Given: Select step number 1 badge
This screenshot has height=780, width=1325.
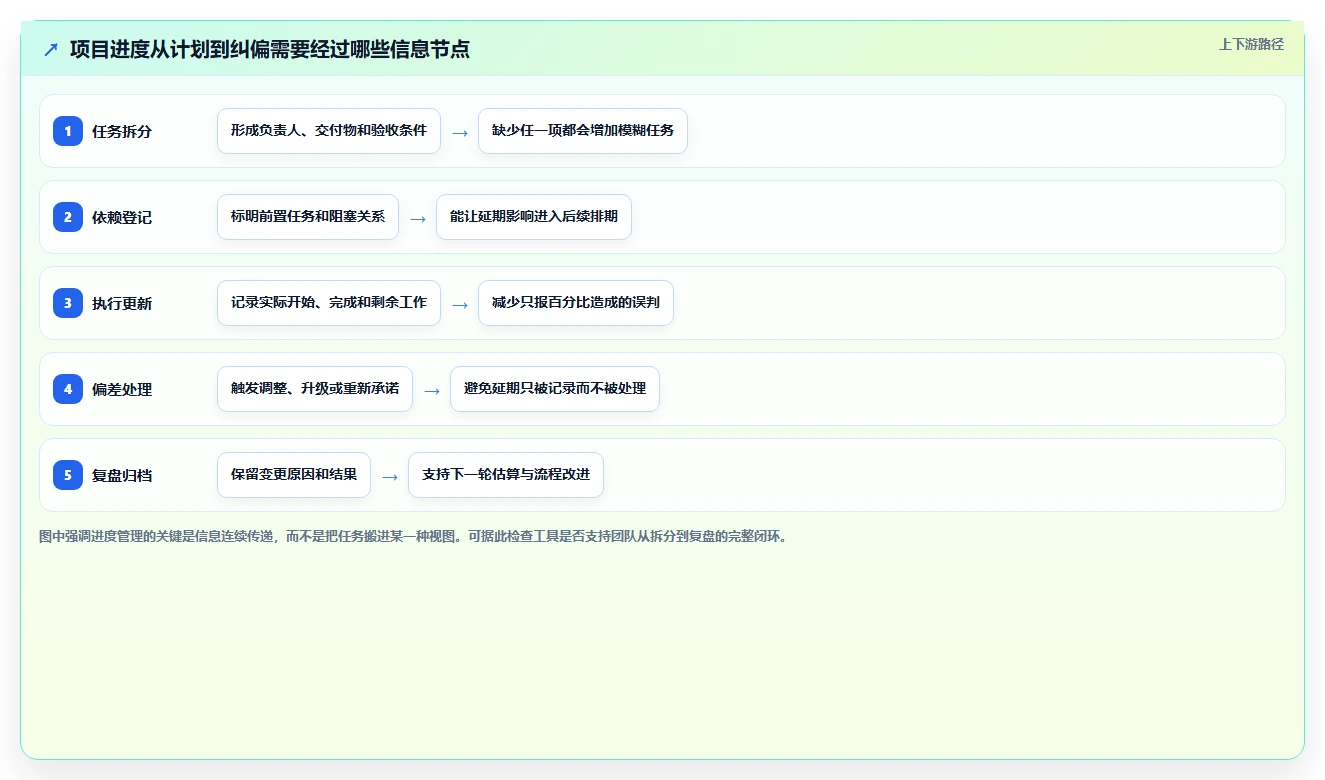Looking at the screenshot, I should pos(68,131).
